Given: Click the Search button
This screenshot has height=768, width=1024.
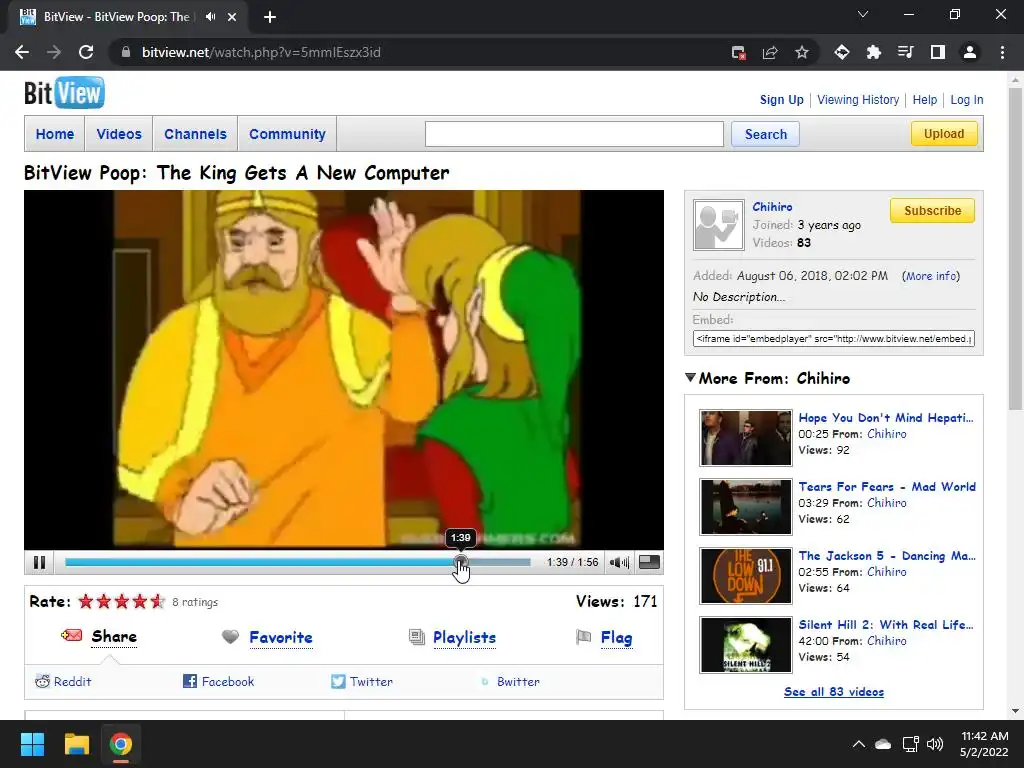Looking at the screenshot, I should [x=765, y=134].
